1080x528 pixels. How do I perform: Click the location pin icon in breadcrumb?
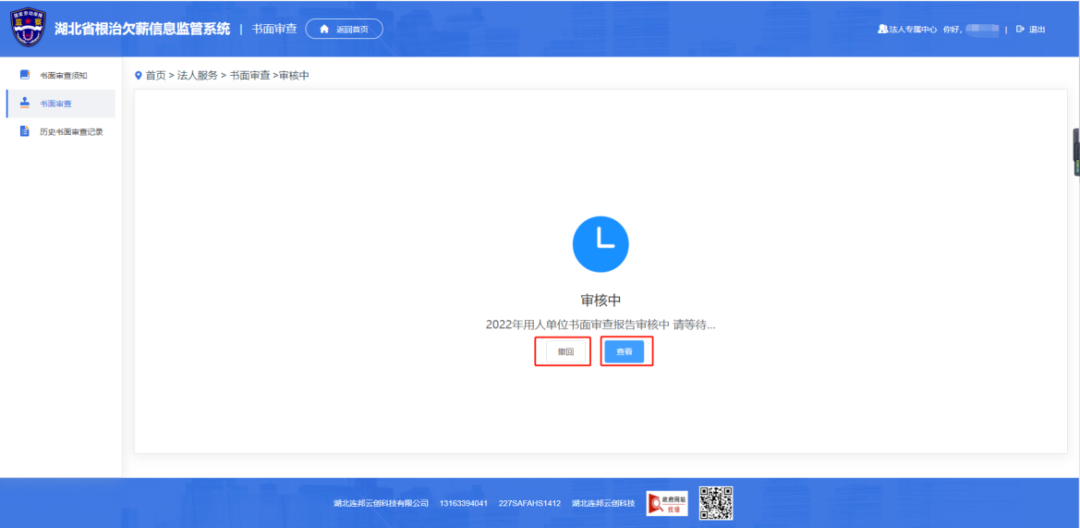tap(138, 76)
